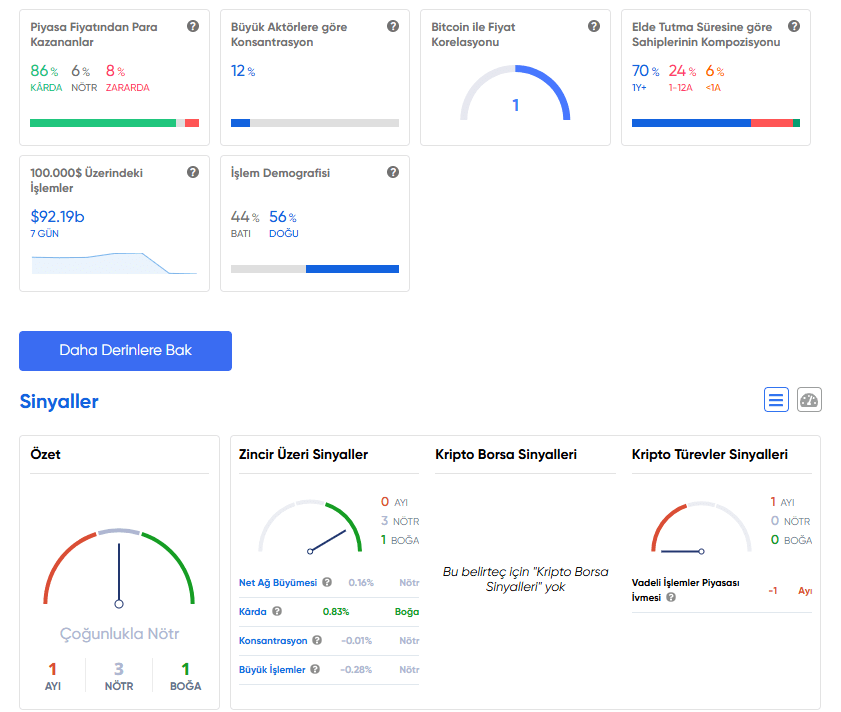The image size is (841, 712).
Task: Switch Sinyaller to list view
Action: coord(776,400)
